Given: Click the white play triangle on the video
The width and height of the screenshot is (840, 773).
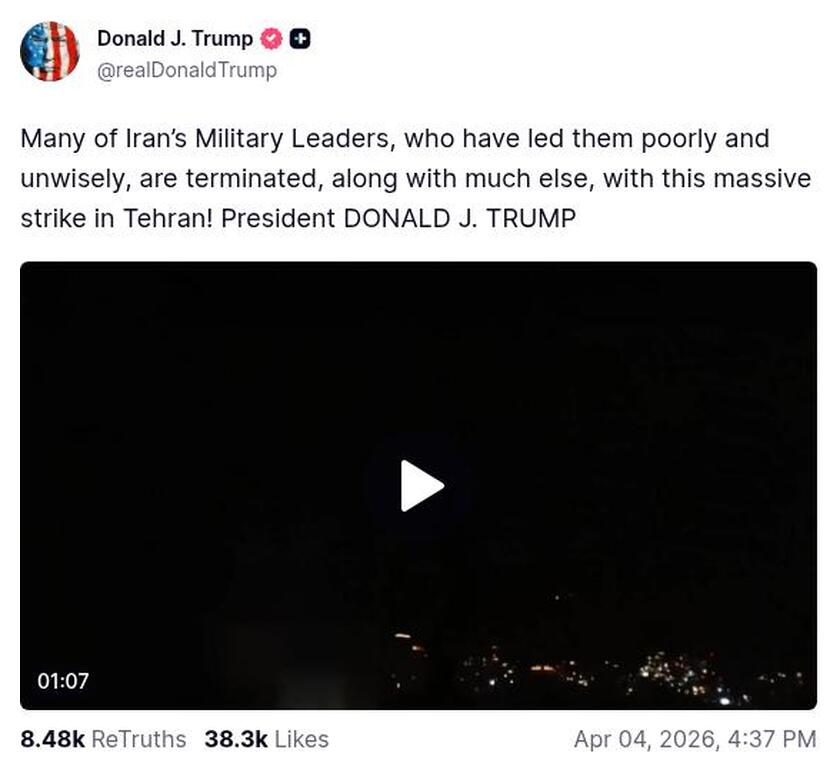Looking at the screenshot, I should 420,485.
